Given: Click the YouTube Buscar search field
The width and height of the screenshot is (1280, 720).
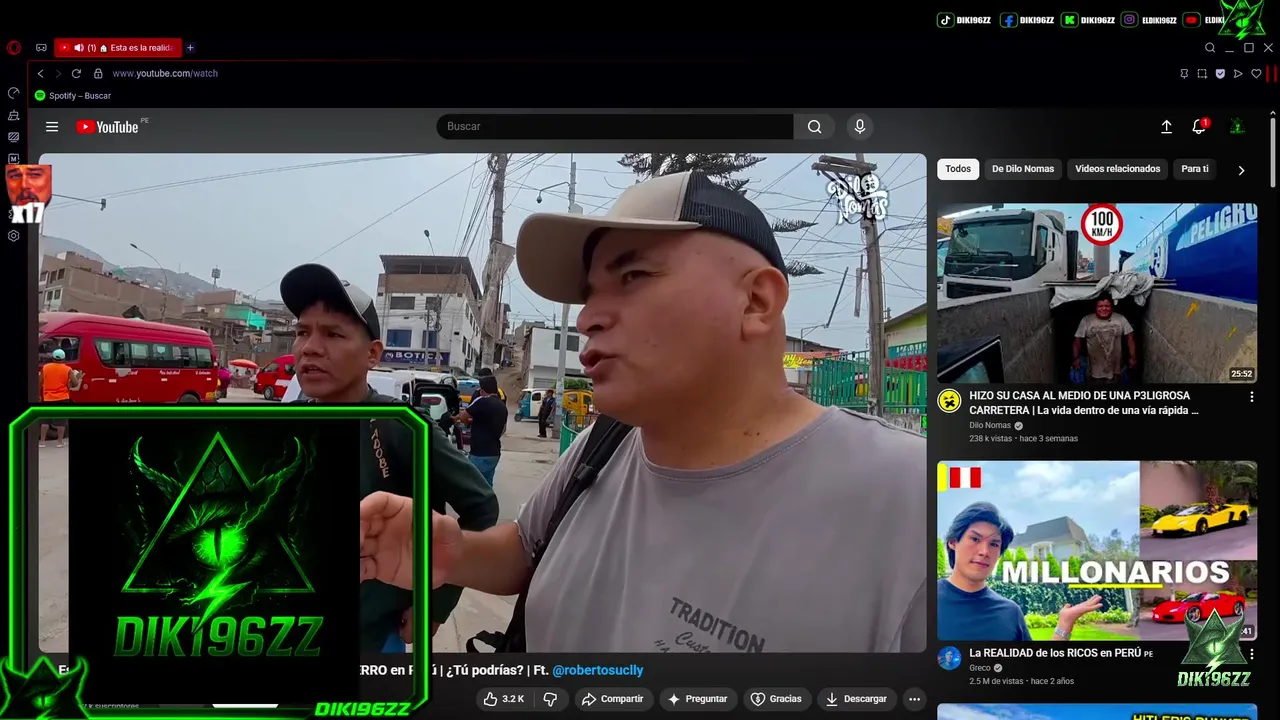Looking at the screenshot, I should coord(615,126).
